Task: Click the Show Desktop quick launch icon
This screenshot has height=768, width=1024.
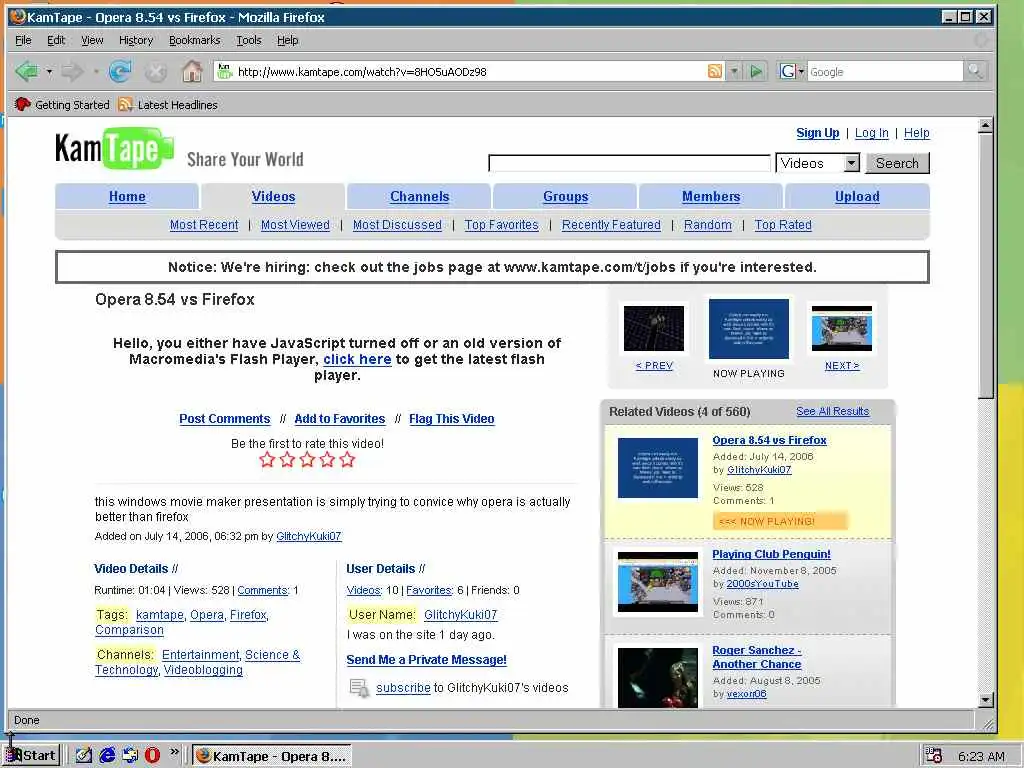Action: tap(83, 756)
